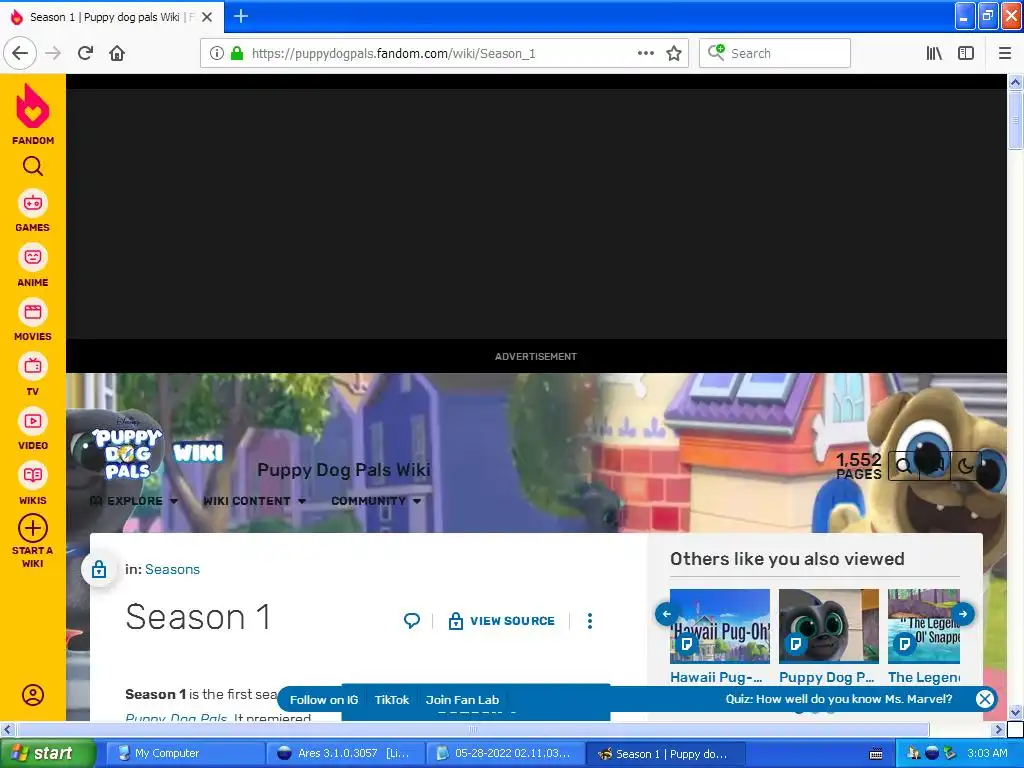Open the Anime section icon
The height and width of the screenshot is (768, 1024).
point(33,257)
